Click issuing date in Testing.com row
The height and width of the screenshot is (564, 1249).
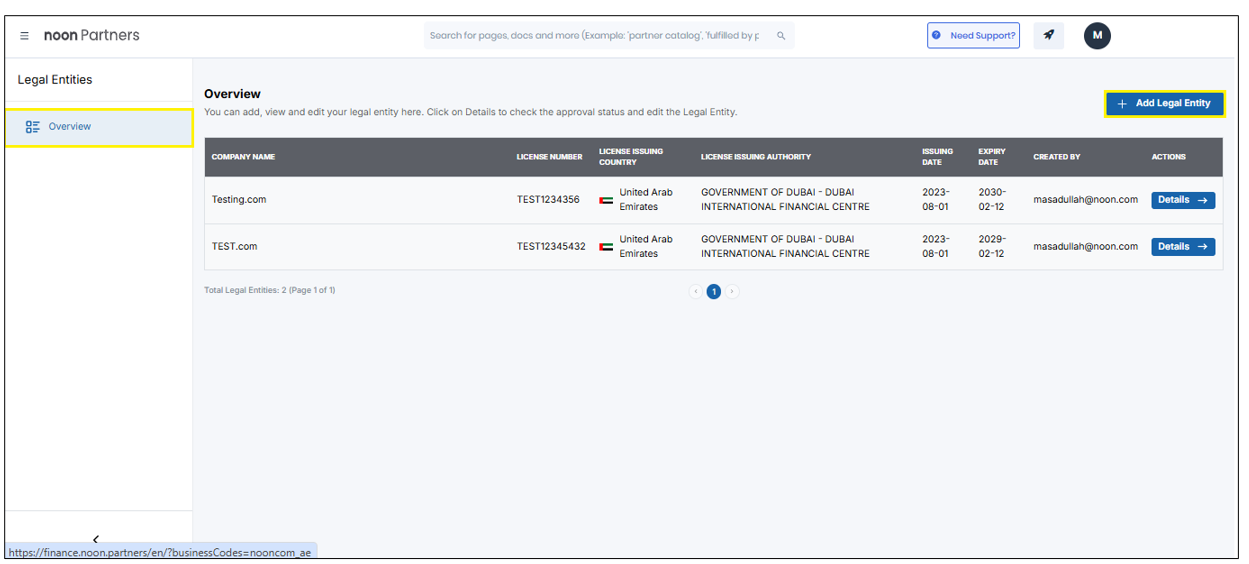point(936,200)
